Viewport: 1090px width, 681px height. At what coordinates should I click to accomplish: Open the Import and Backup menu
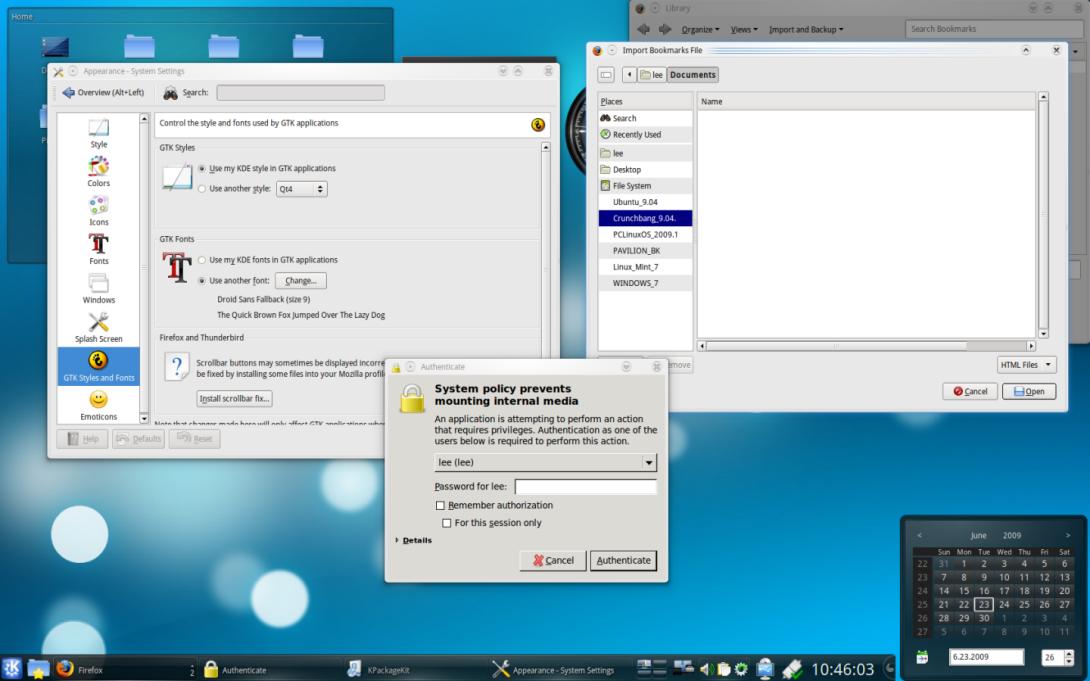tap(805, 30)
